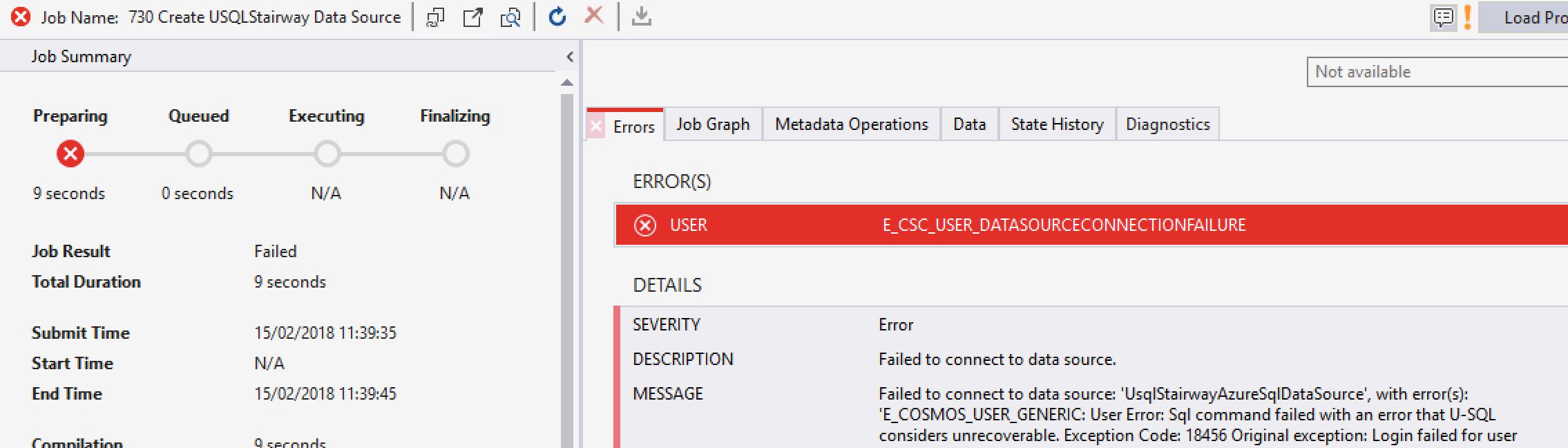This screenshot has width=1568, height=448.
Task: Select the red E_CSC_USER_DATASOURCECONNECTIONFAILURE error row
Action: (1064, 225)
